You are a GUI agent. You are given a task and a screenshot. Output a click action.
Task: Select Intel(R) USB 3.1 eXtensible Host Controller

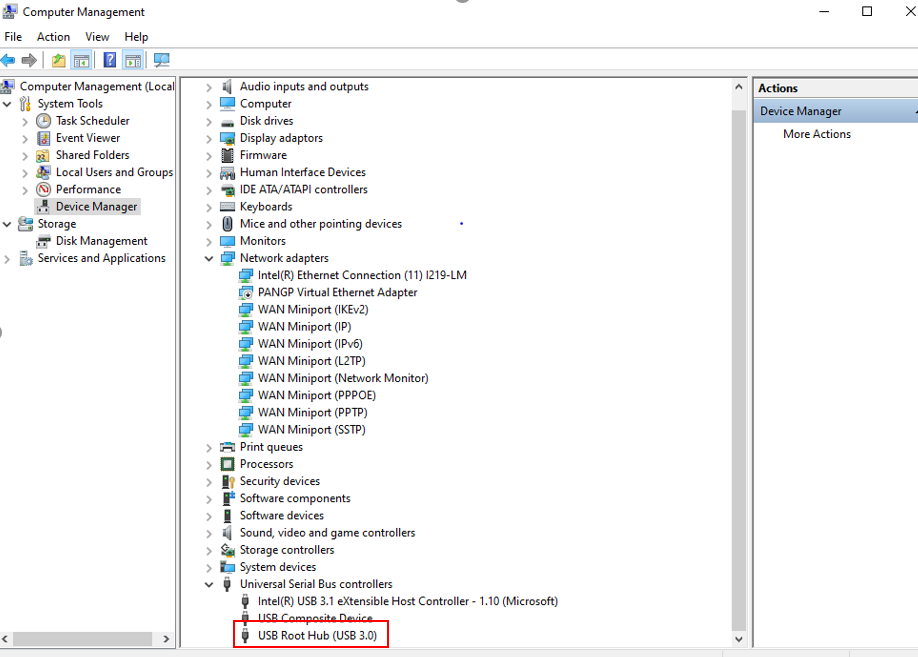click(407, 601)
